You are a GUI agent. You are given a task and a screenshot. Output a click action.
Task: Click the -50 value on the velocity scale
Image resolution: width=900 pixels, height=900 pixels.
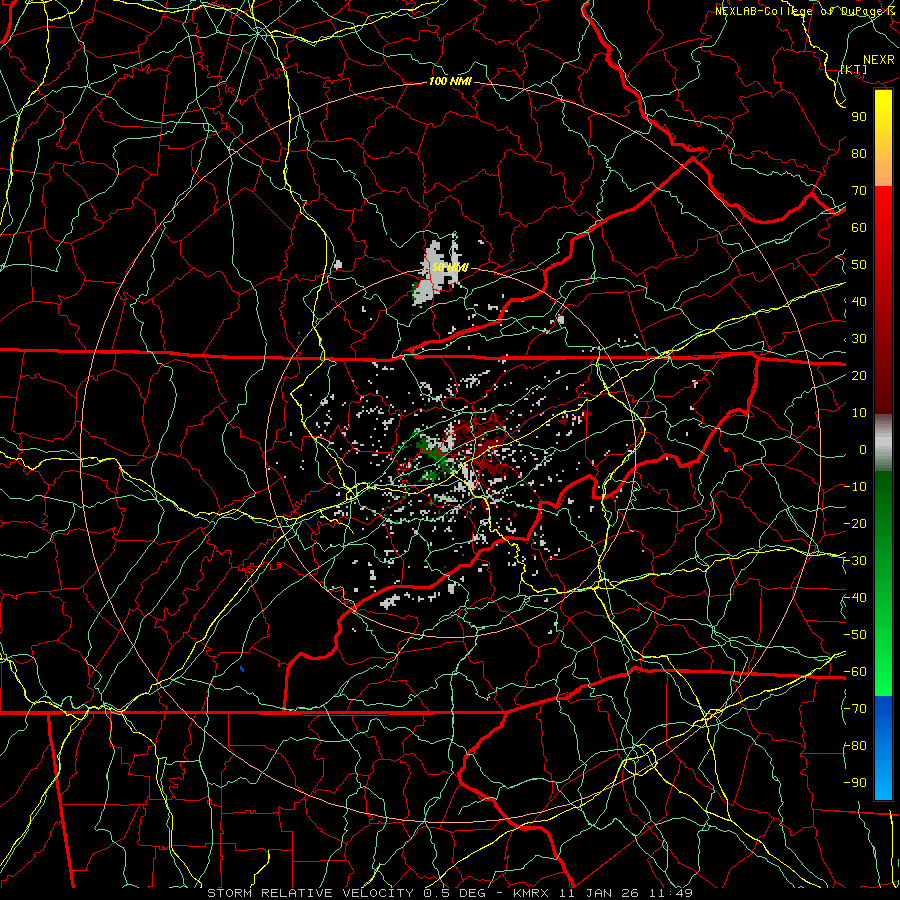pyautogui.click(x=855, y=635)
